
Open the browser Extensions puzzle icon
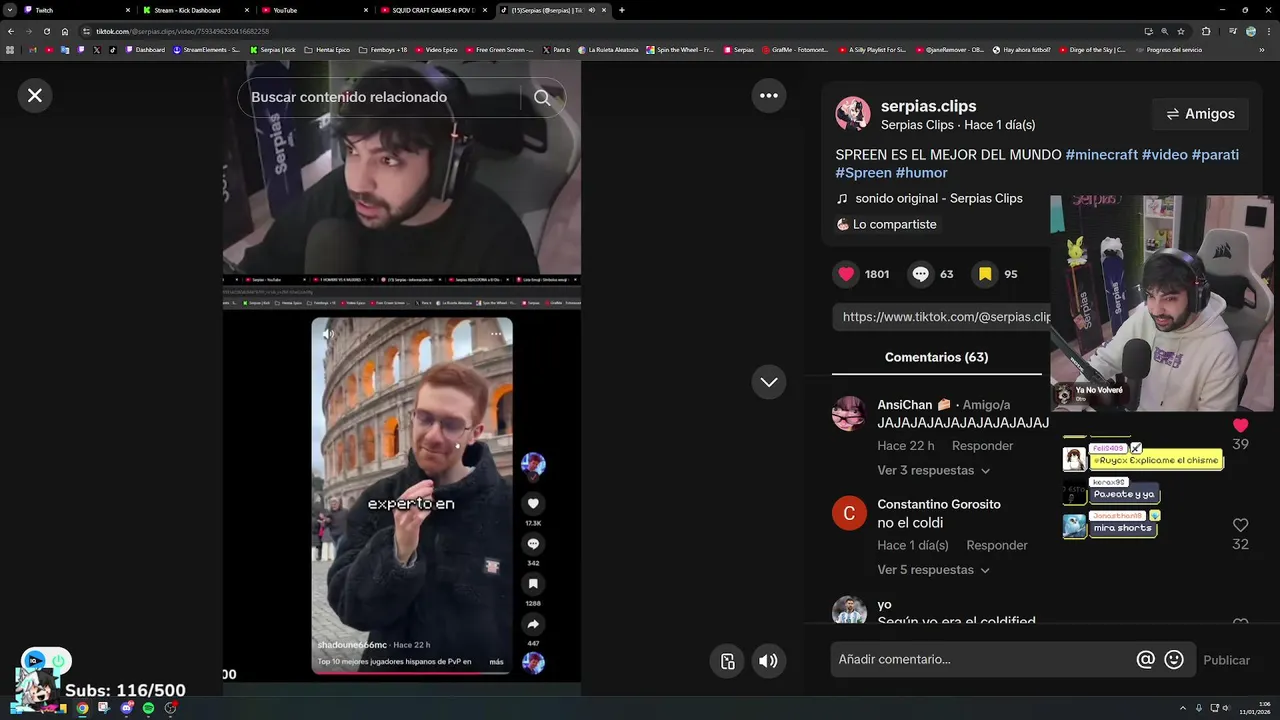[x=1206, y=31]
